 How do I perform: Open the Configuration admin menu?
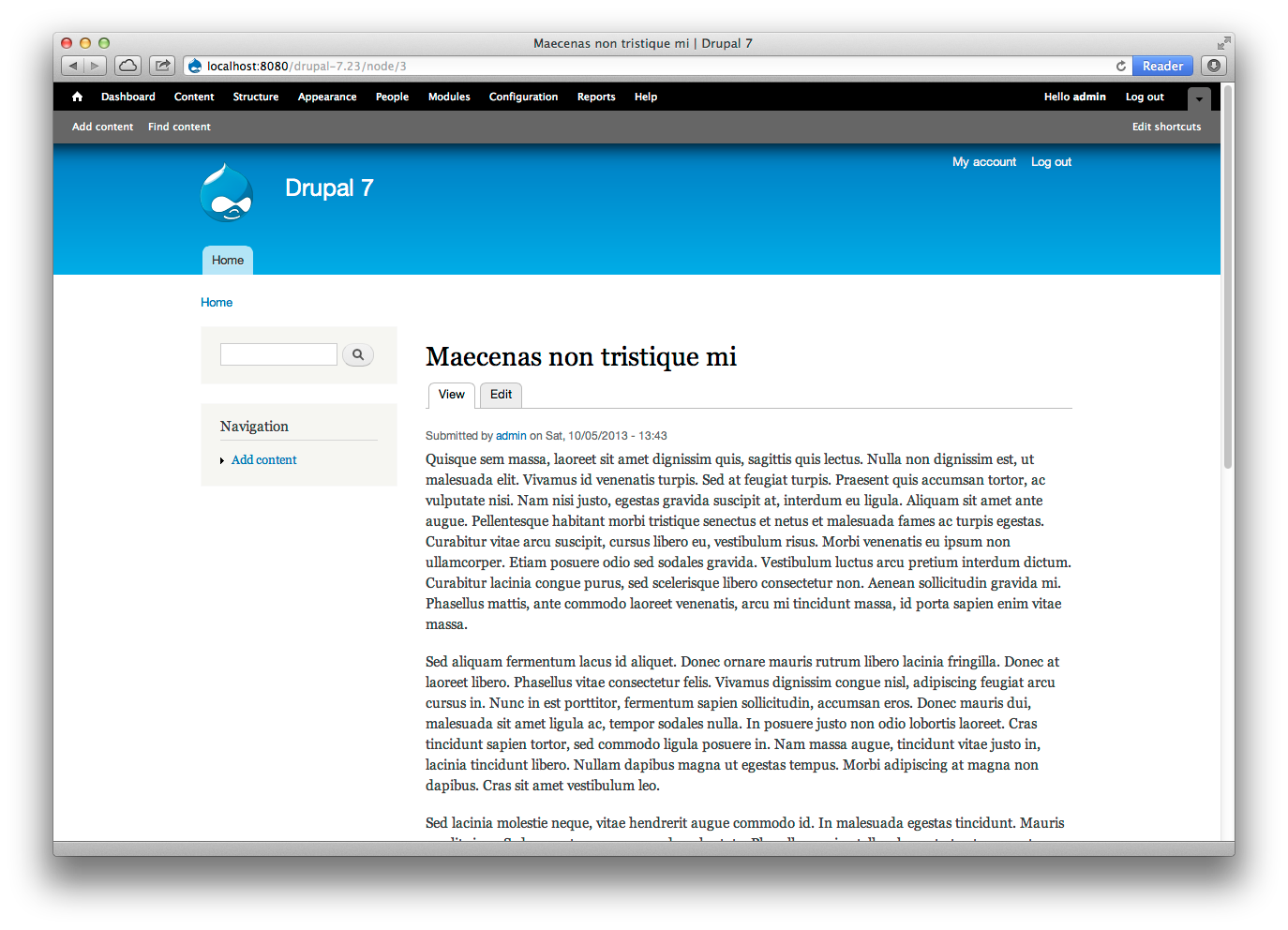tap(523, 97)
